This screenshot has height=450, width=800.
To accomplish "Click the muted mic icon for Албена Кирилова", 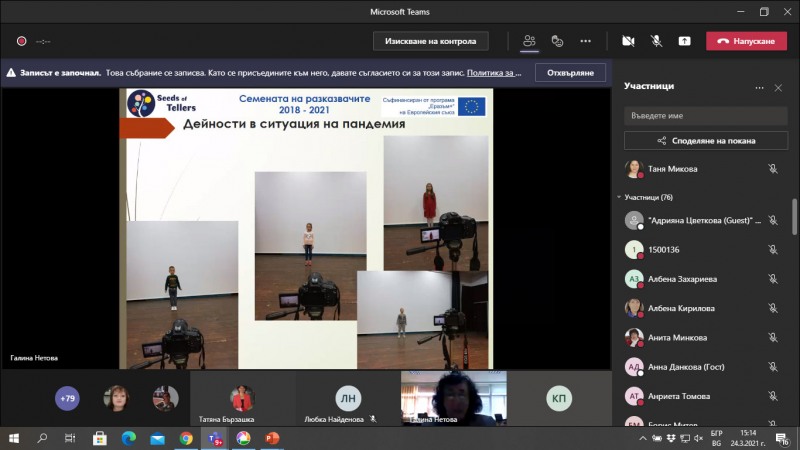I will [x=773, y=308].
